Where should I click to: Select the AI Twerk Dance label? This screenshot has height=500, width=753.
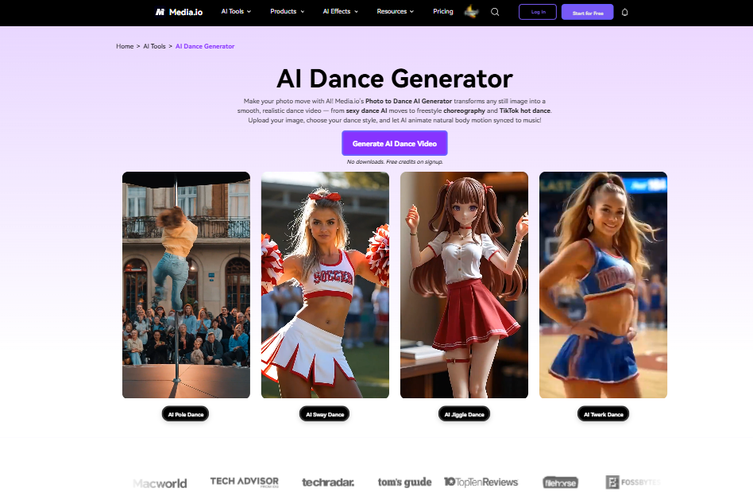603,414
